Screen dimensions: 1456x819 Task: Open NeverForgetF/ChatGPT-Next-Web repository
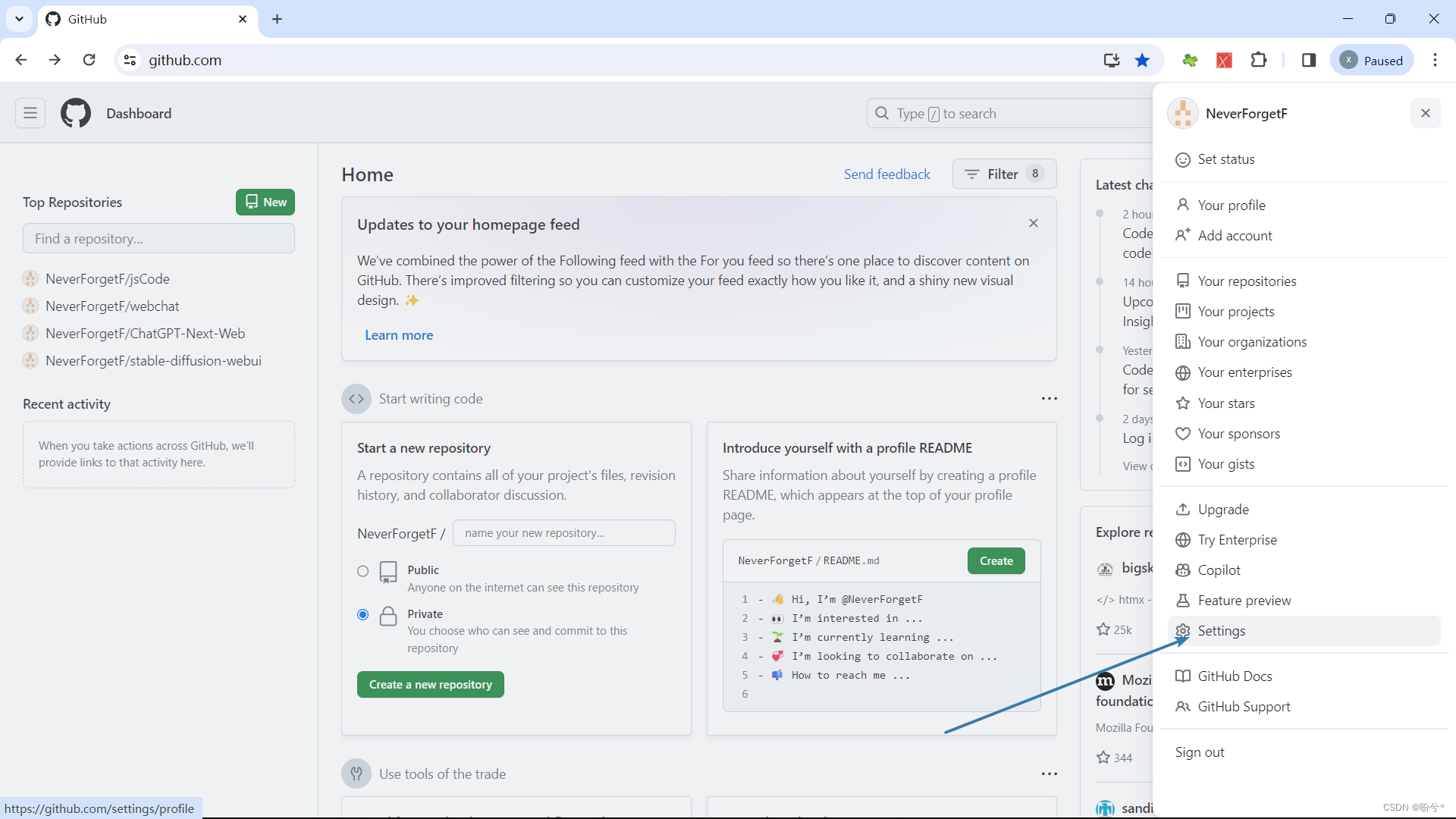(145, 334)
